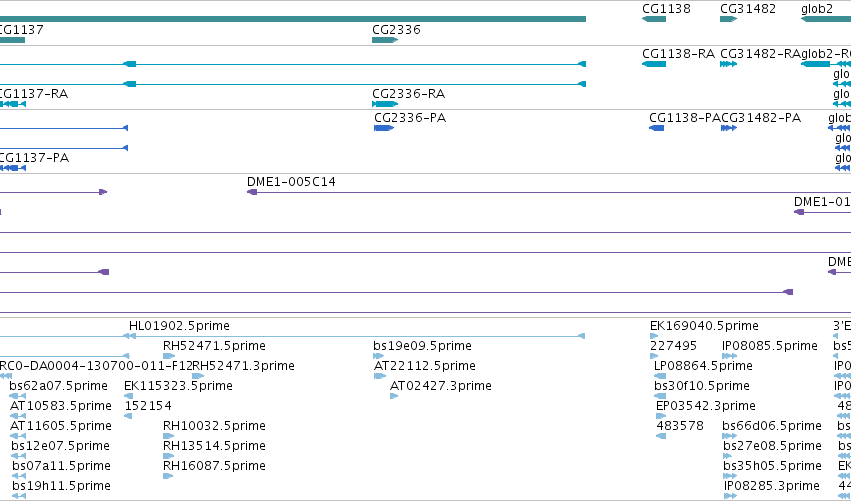Viewport: 851px width, 501px height.
Task: Click the RH16087.5prime EST glyph
Action: tap(168, 476)
